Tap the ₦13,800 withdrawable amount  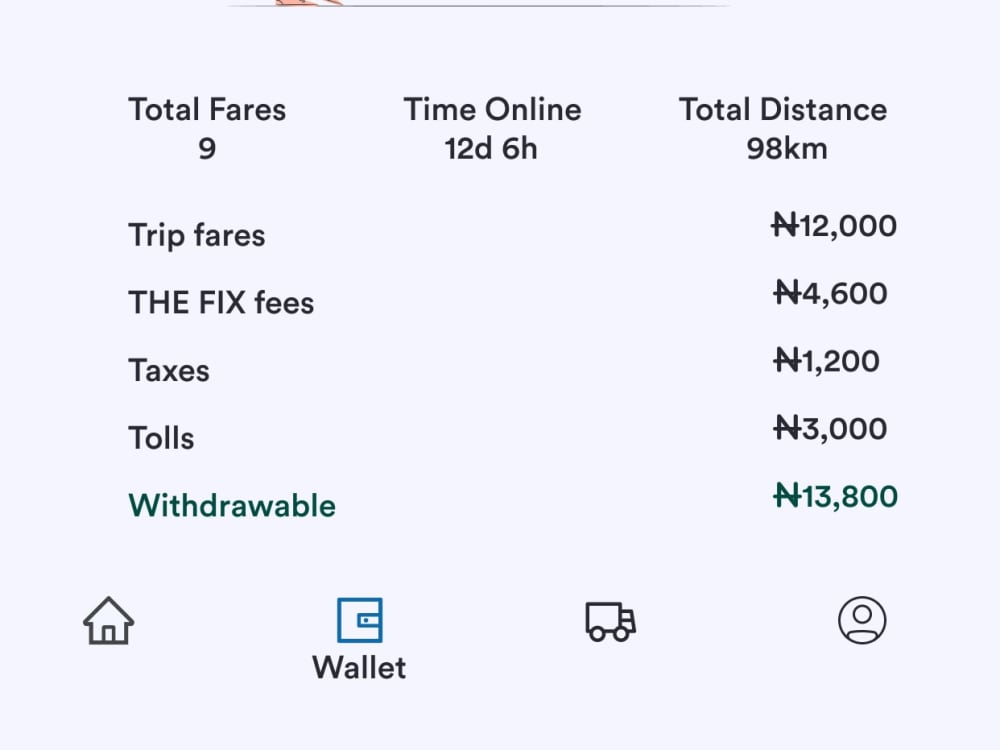(835, 496)
